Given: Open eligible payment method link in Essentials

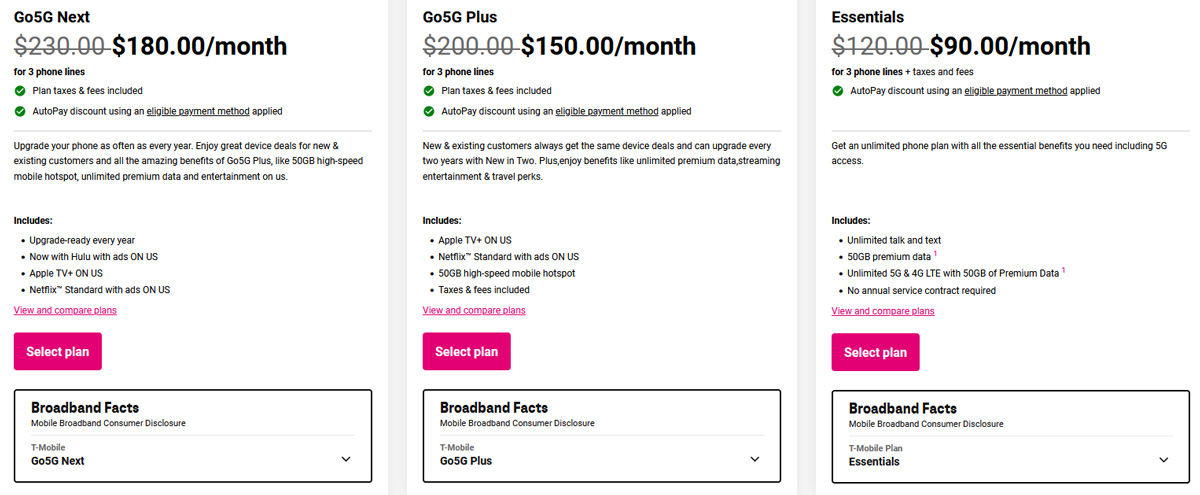Looking at the screenshot, I should (1016, 91).
